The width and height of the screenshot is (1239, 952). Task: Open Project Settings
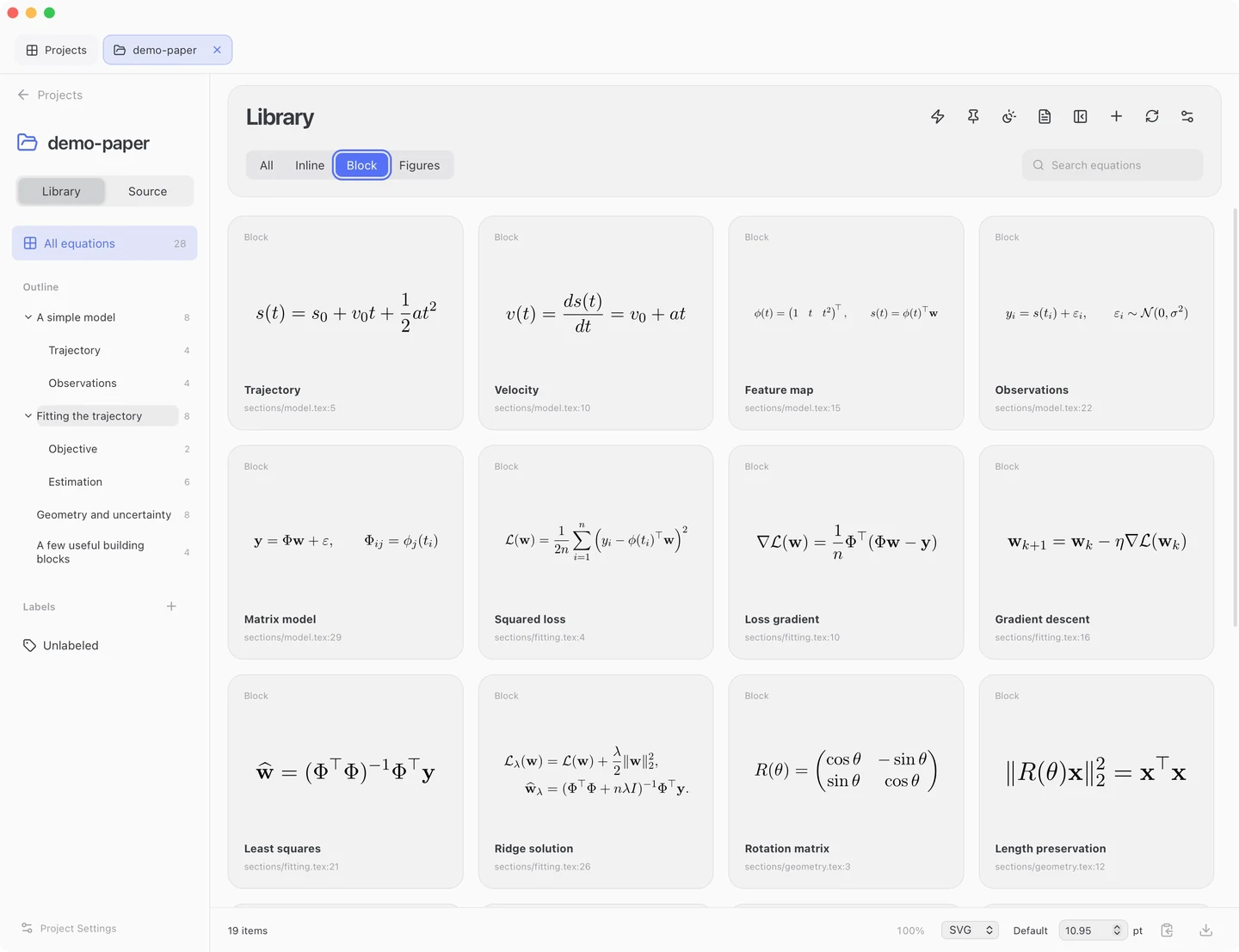tap(69, 928)
